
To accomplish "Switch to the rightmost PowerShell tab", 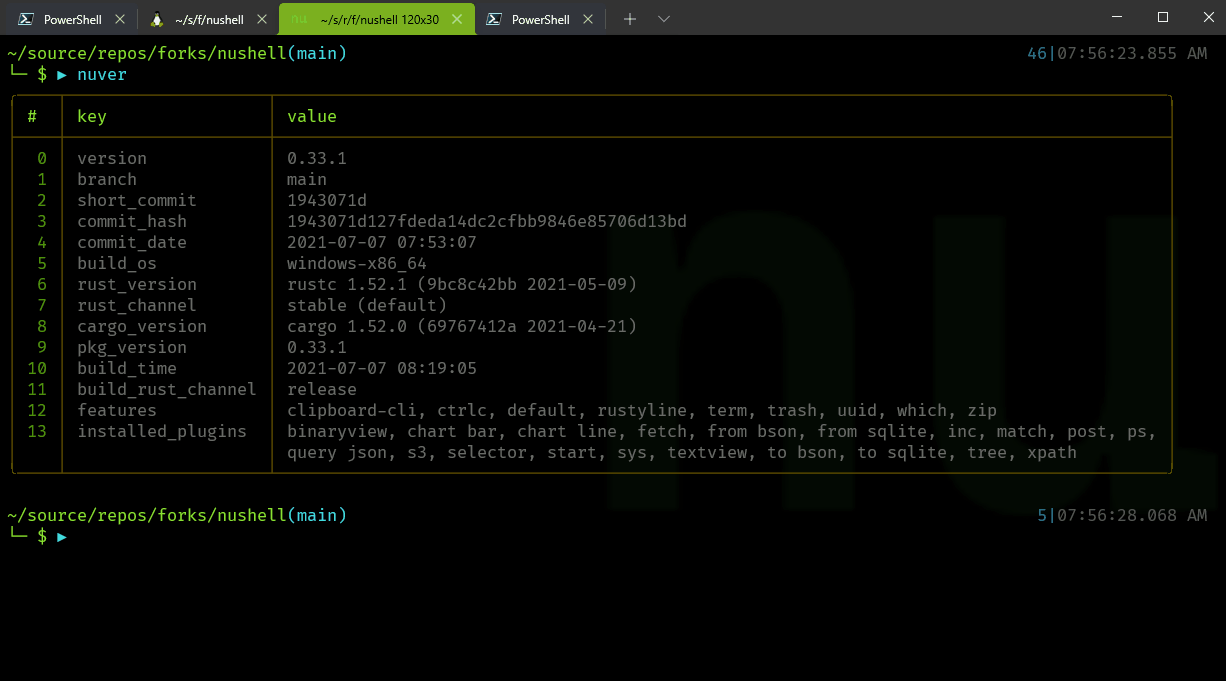I will [x=540, y=17].
